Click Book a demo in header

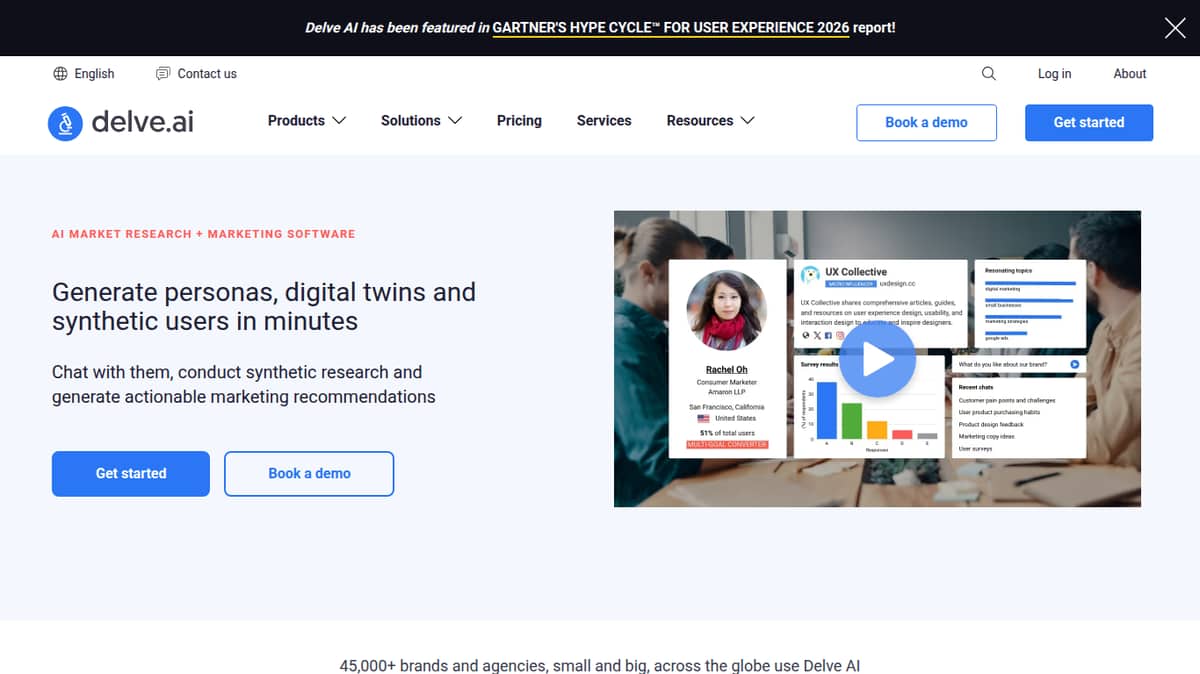coord(926,122)
